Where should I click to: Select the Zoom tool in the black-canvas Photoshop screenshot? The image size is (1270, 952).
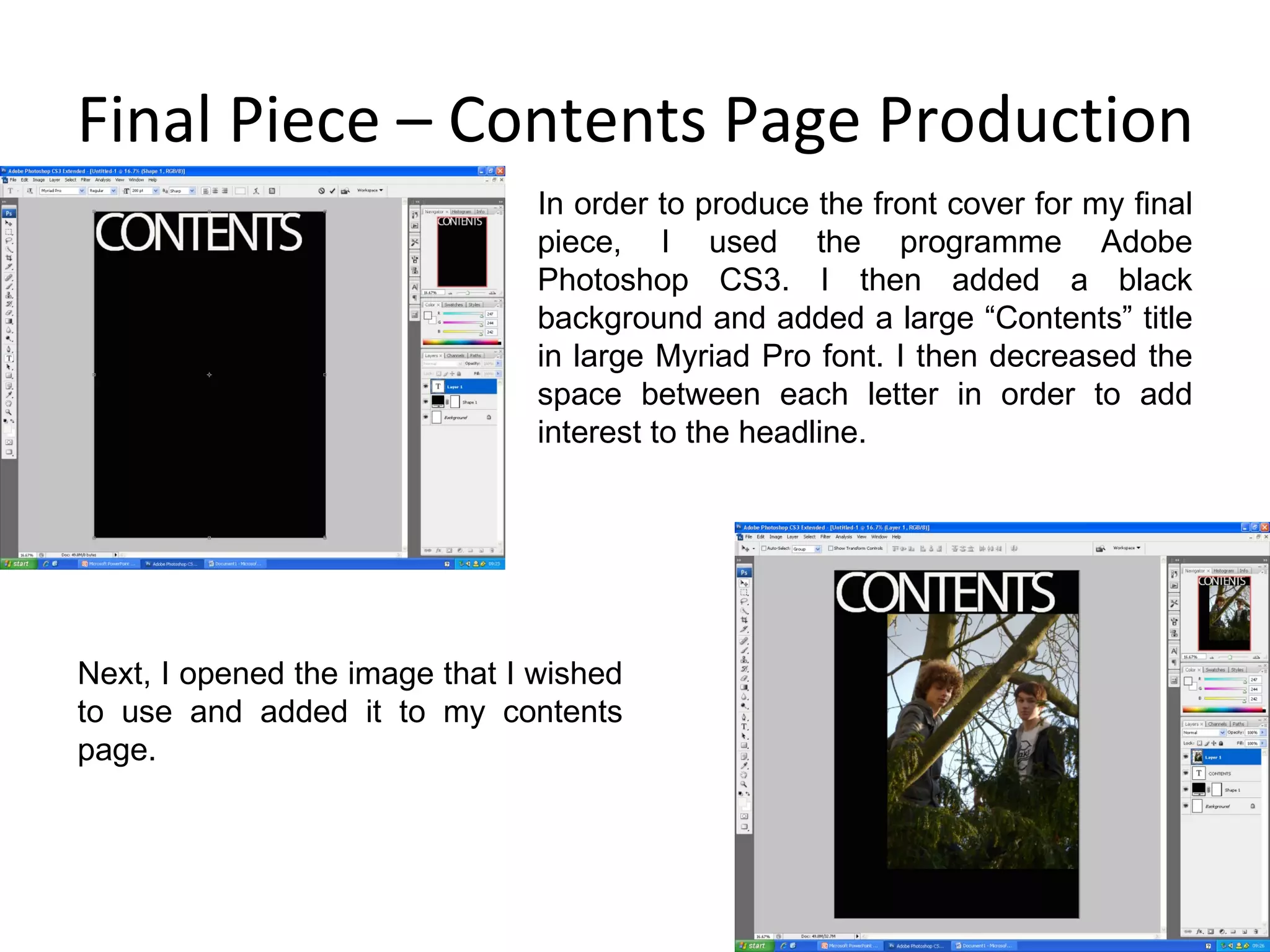coord(9,412)
